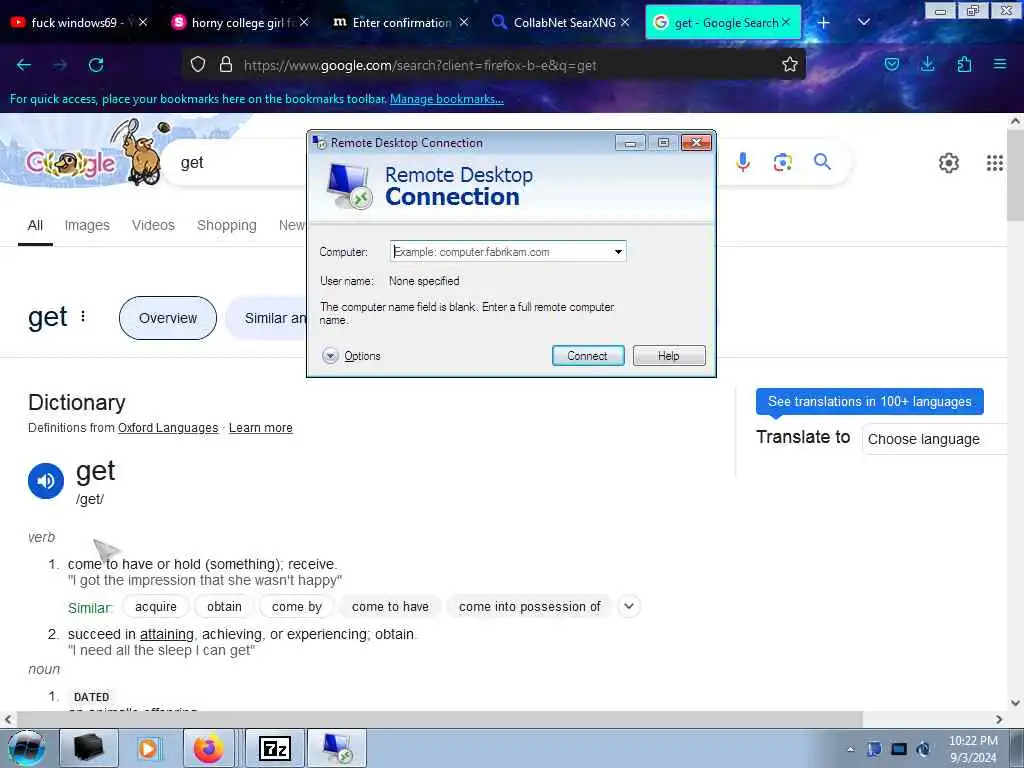
Task: Open the Windows Start orb
Action: [x=27, y=748]
